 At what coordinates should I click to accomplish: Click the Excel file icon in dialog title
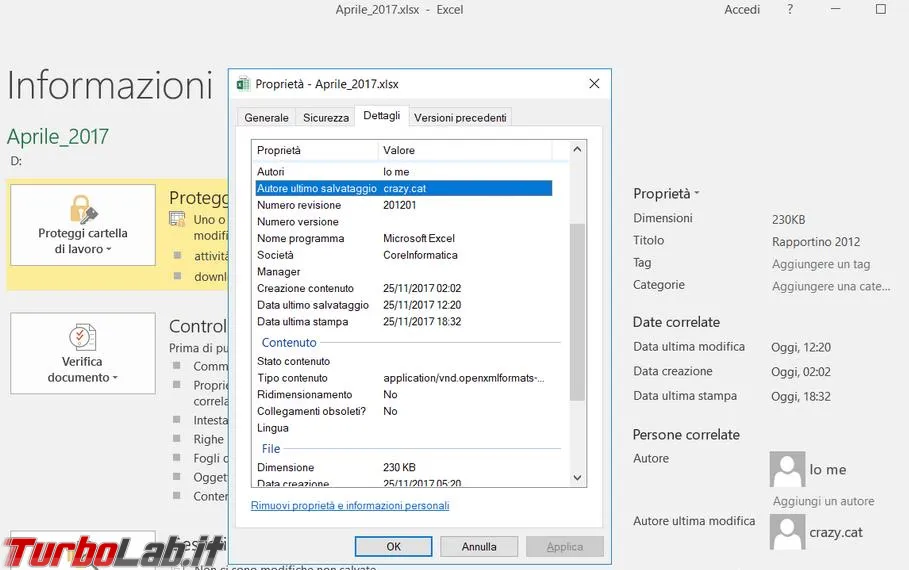coord(243,84)
